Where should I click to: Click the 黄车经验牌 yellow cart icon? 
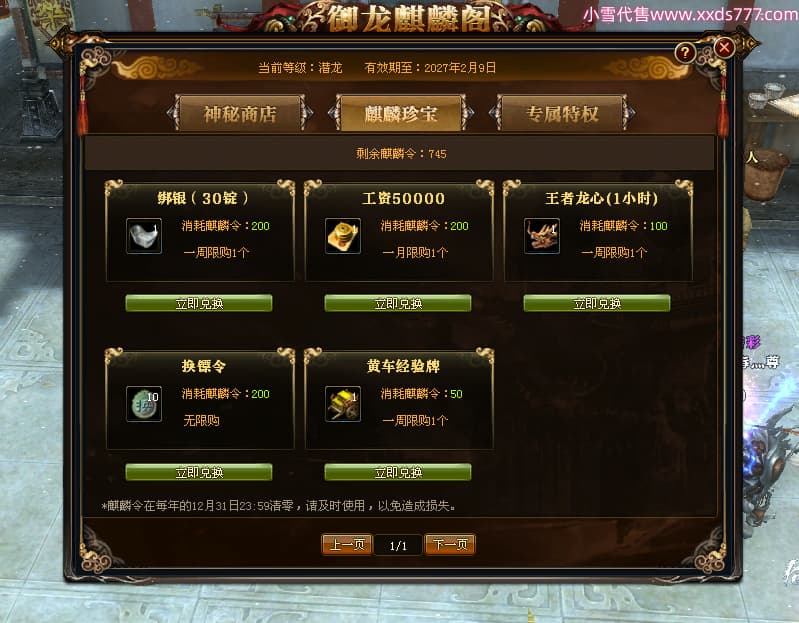(x=343, y=404)
